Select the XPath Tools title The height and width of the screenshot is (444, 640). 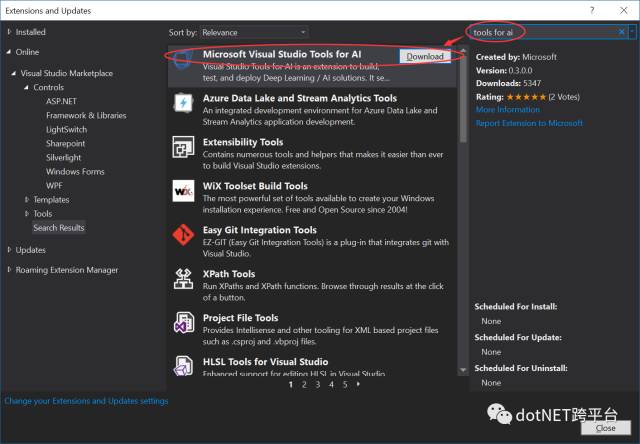coord(229,274)
